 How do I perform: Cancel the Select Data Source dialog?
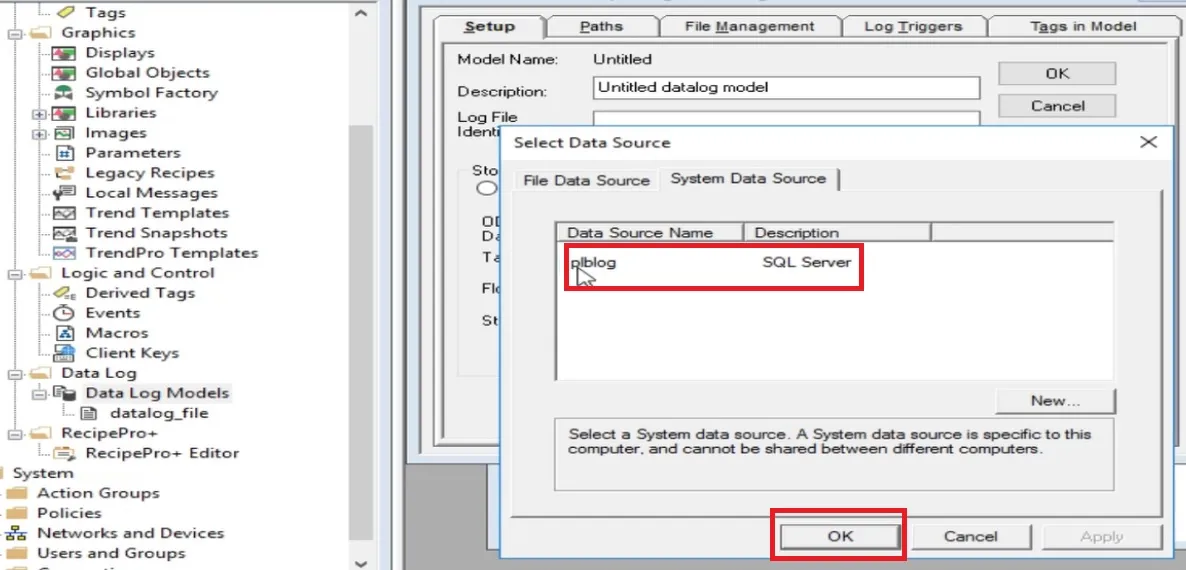point(970,537)
